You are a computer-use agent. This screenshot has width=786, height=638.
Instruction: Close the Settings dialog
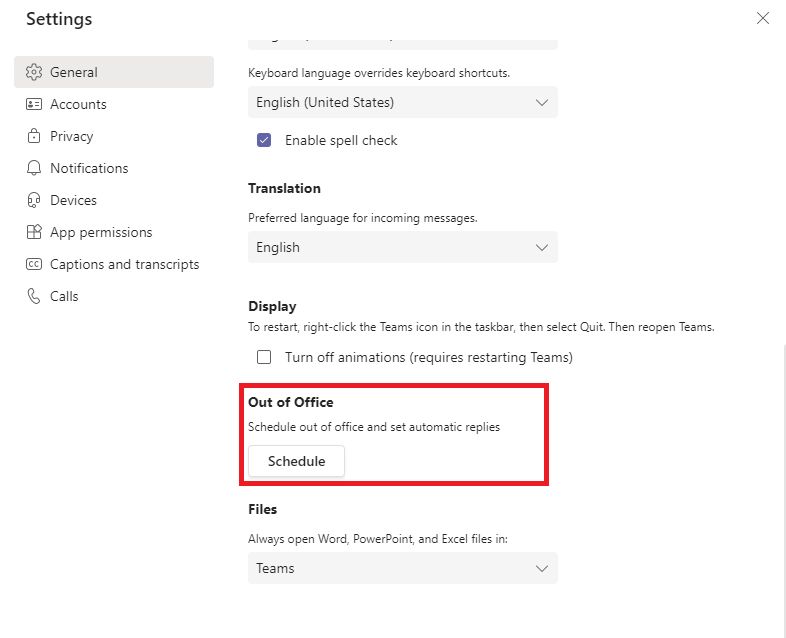[x=762, y=19]
